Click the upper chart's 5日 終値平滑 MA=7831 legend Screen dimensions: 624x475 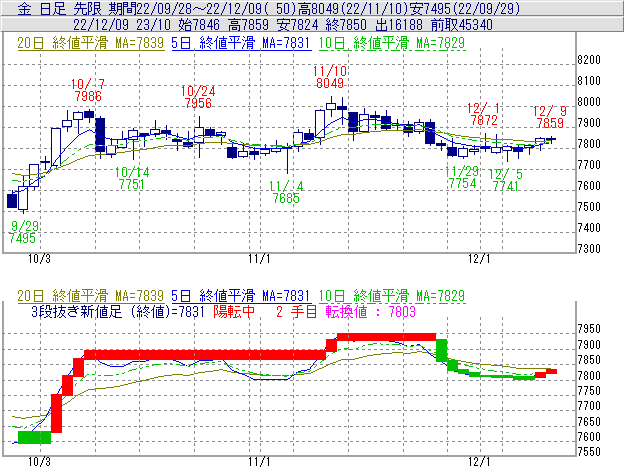pos(241,43)
